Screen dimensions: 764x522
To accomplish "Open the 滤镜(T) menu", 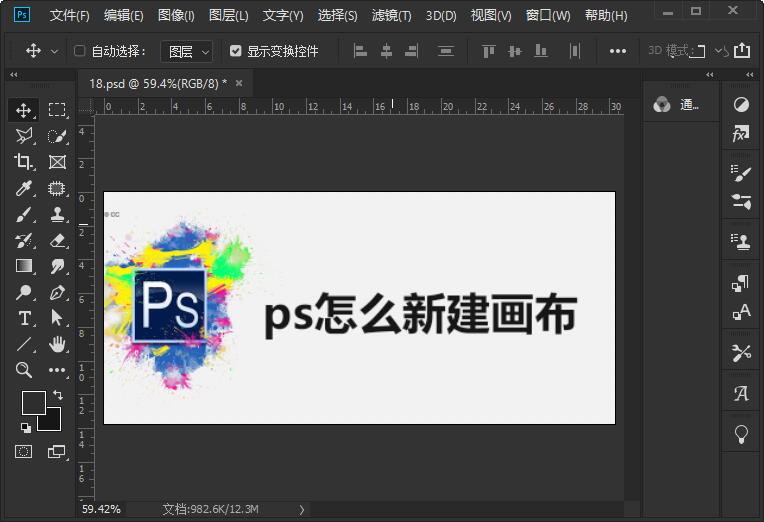I will point(391,16).
